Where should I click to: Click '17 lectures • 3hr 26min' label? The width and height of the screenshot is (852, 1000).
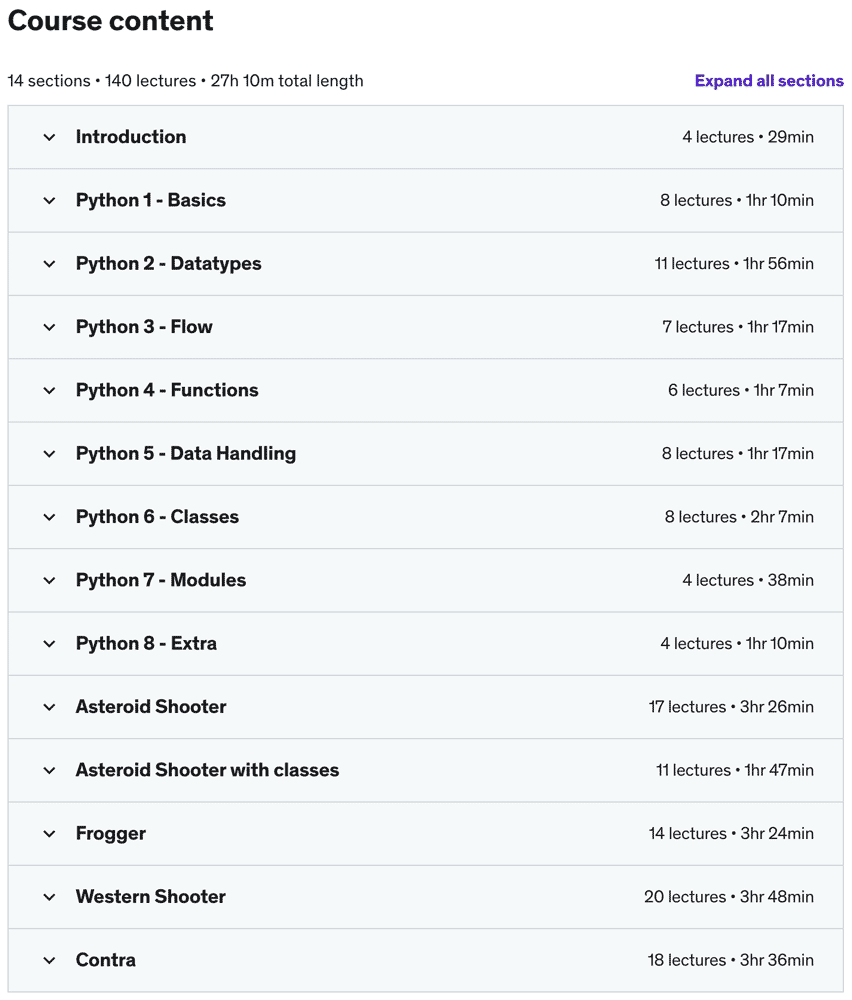click(731, 707)
